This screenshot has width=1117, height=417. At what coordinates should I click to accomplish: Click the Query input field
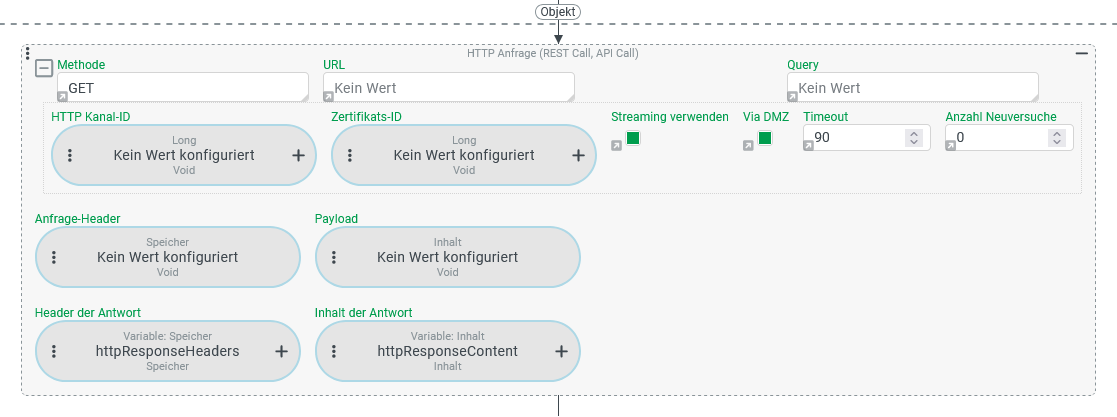tap(912, 88)
